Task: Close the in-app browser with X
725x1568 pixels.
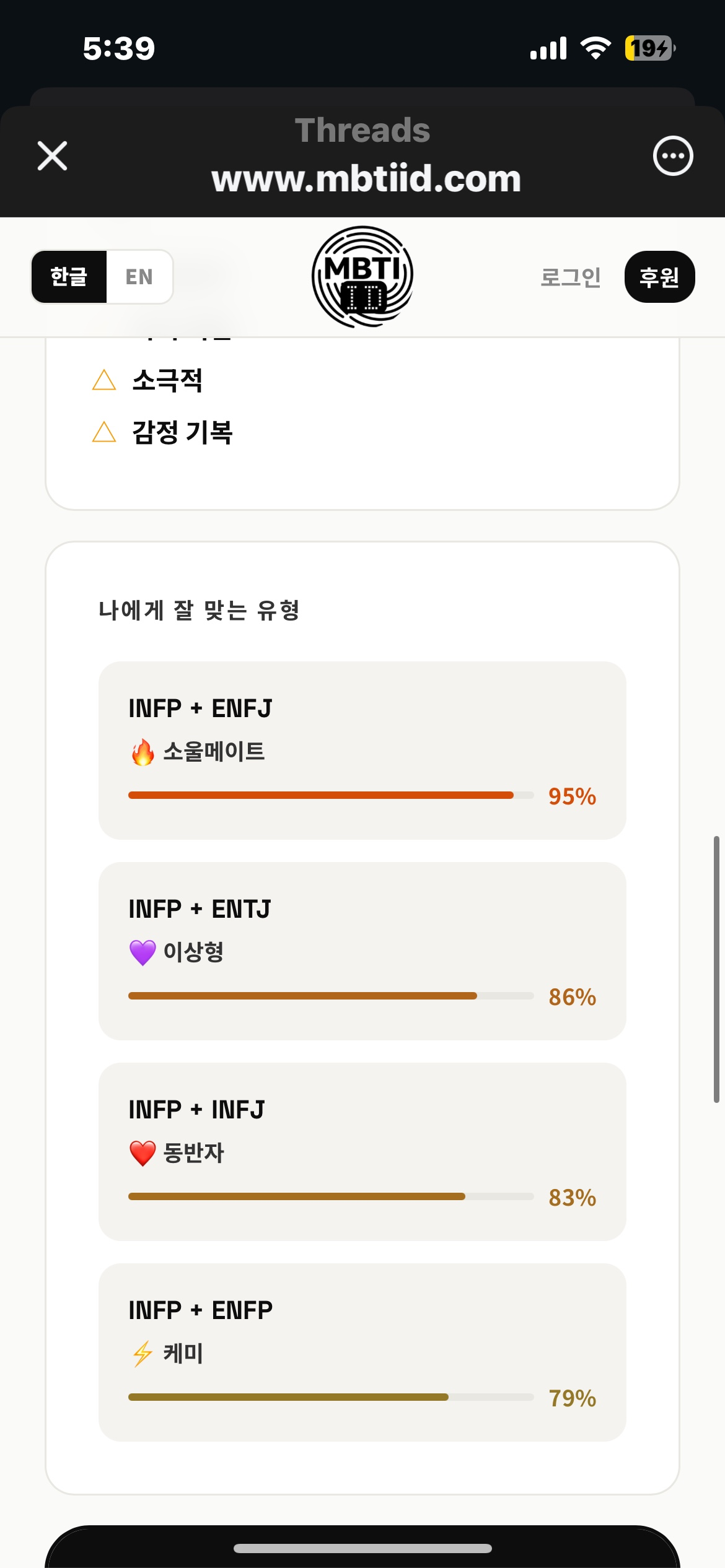Action: 52,155
